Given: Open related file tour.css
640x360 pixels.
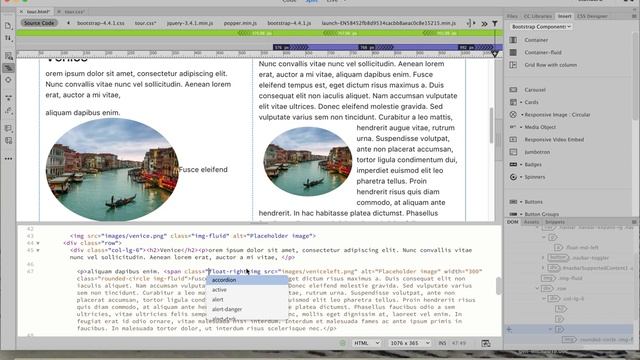Looking at the screenshot, I should [145, 23].
